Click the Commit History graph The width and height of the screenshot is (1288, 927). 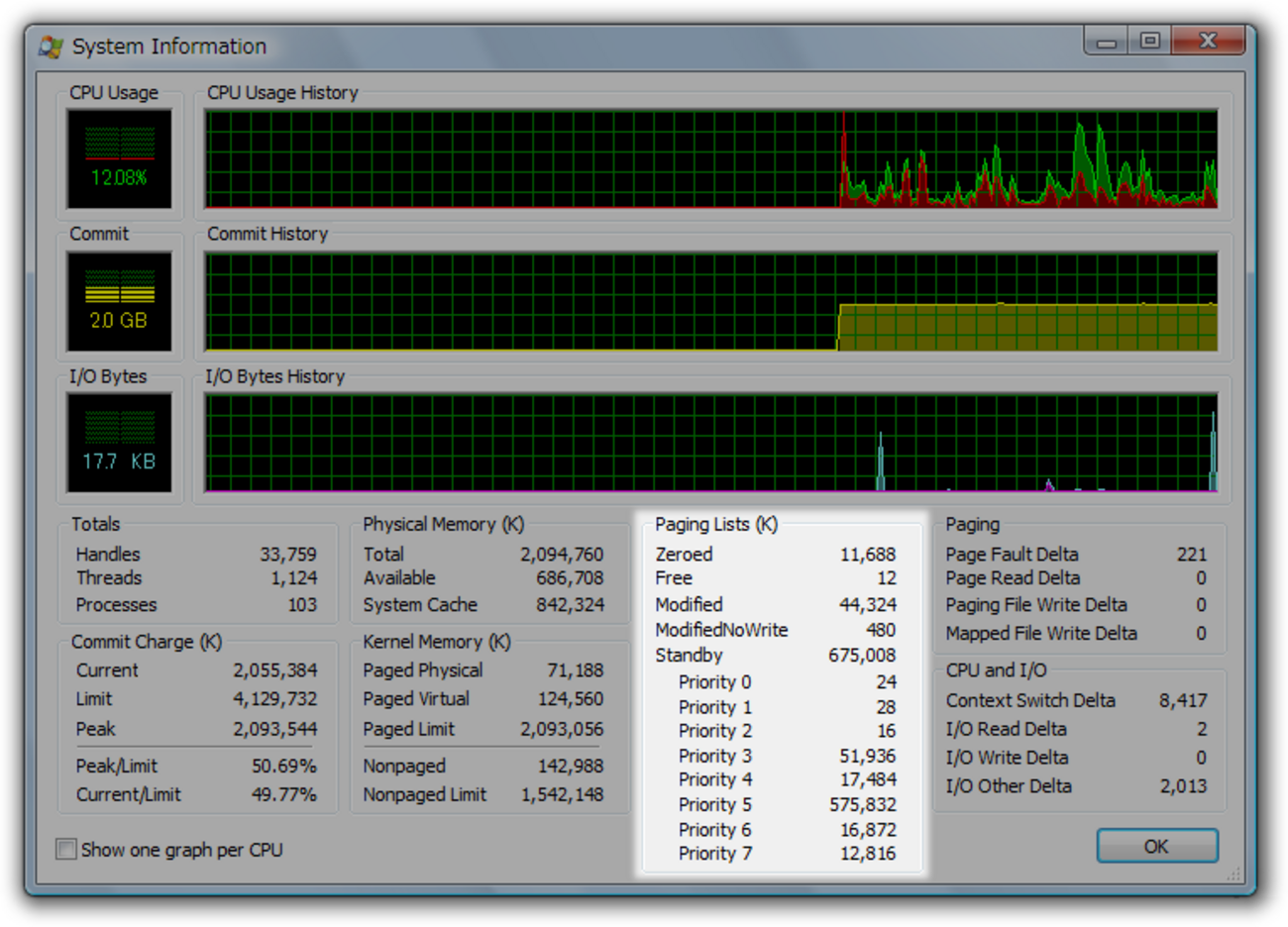[710, 302]
